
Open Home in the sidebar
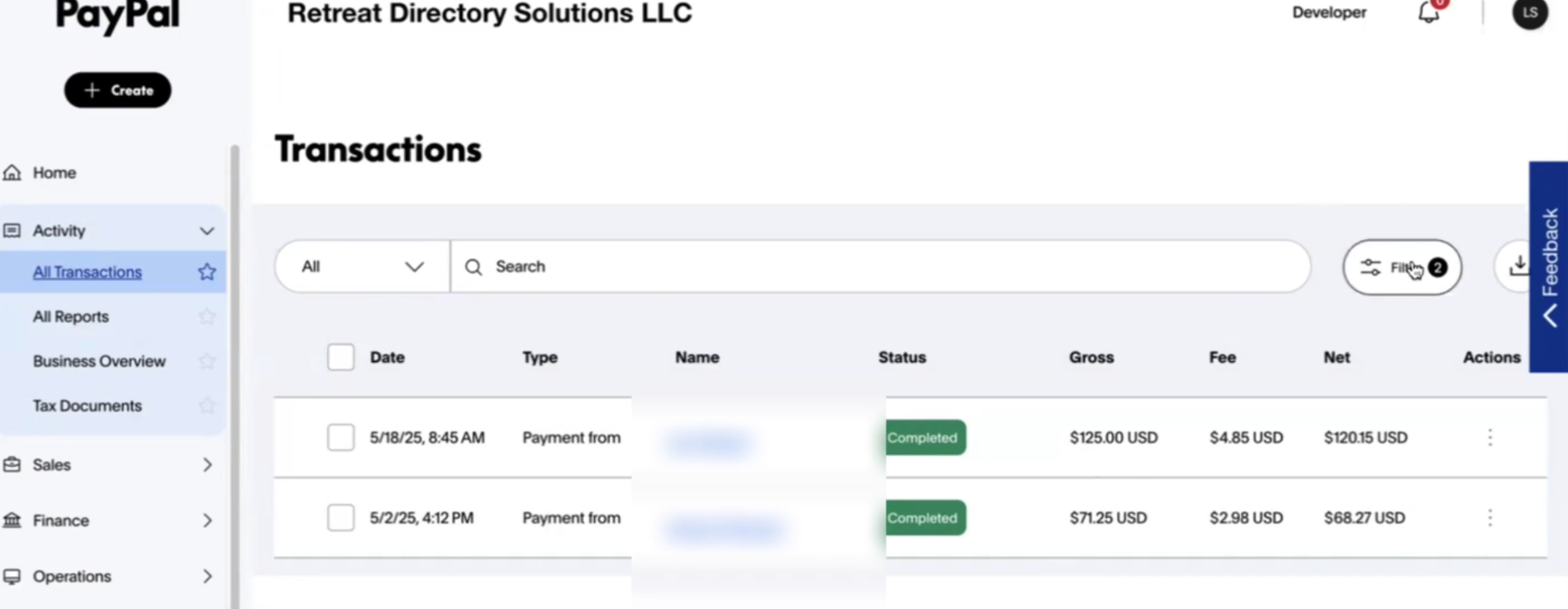pyautogui.click(x=55, y=173)
